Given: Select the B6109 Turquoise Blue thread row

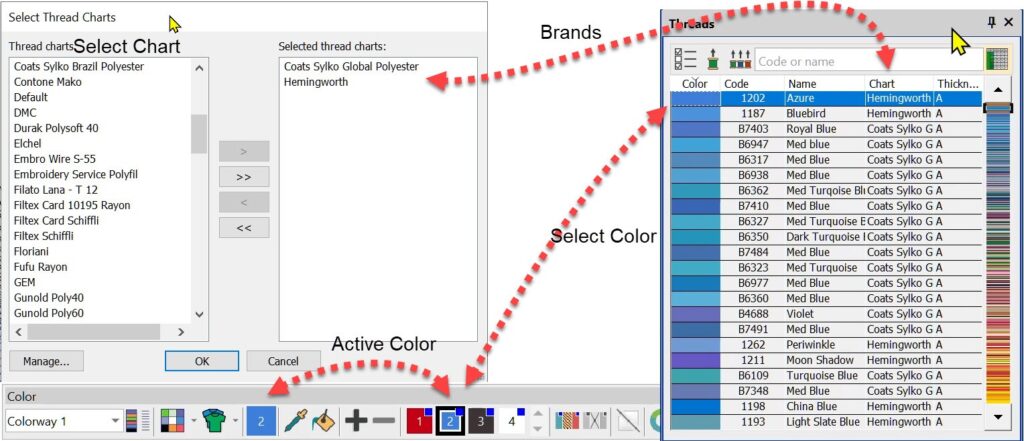Looking at the screenshot, I should [x=826, y=376].
